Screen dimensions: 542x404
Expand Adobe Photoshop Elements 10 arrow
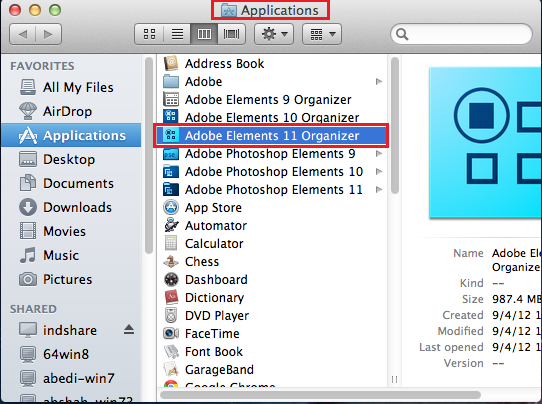[379, 171]
